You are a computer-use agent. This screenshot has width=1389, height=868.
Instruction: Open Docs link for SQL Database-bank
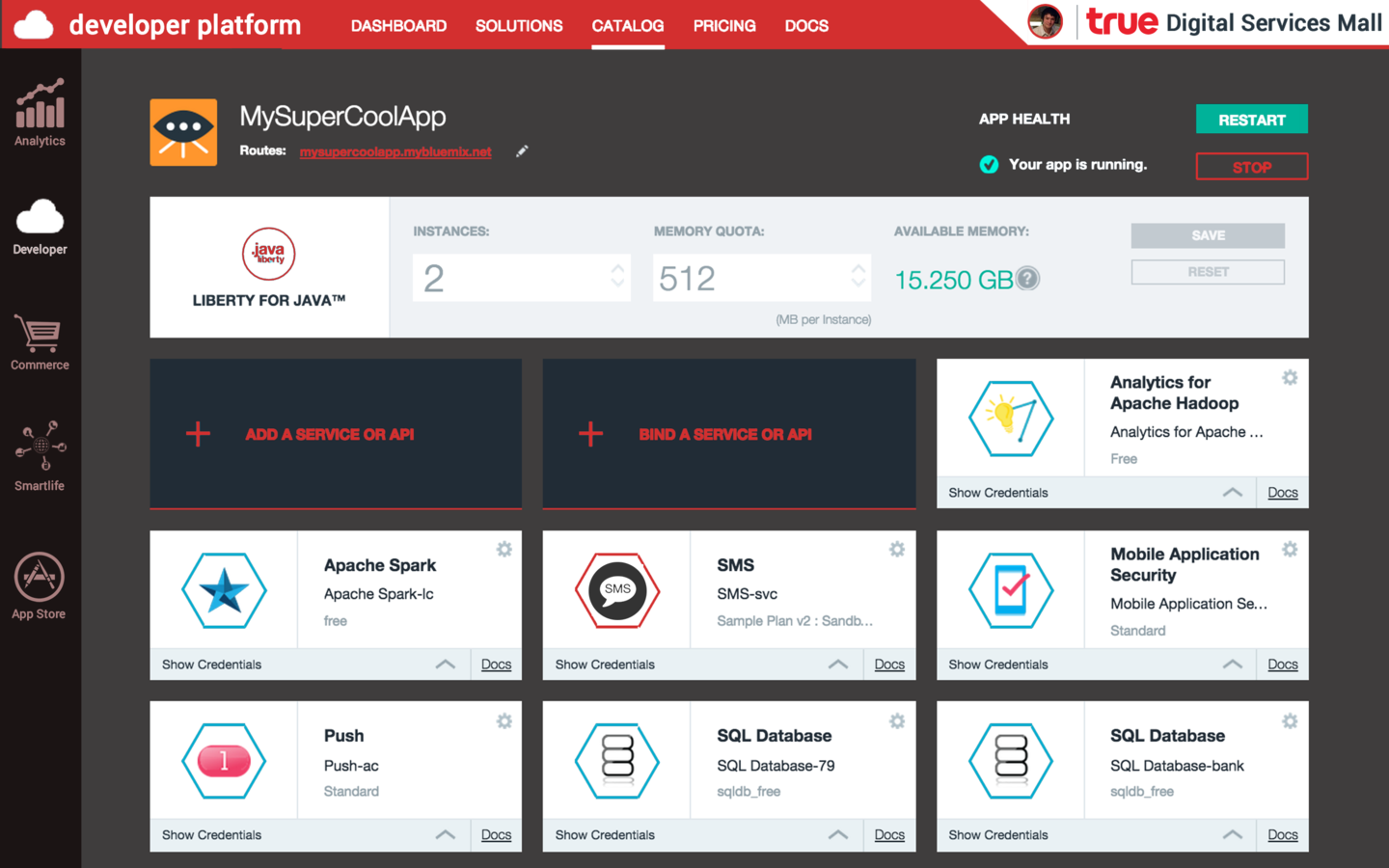1283,835
